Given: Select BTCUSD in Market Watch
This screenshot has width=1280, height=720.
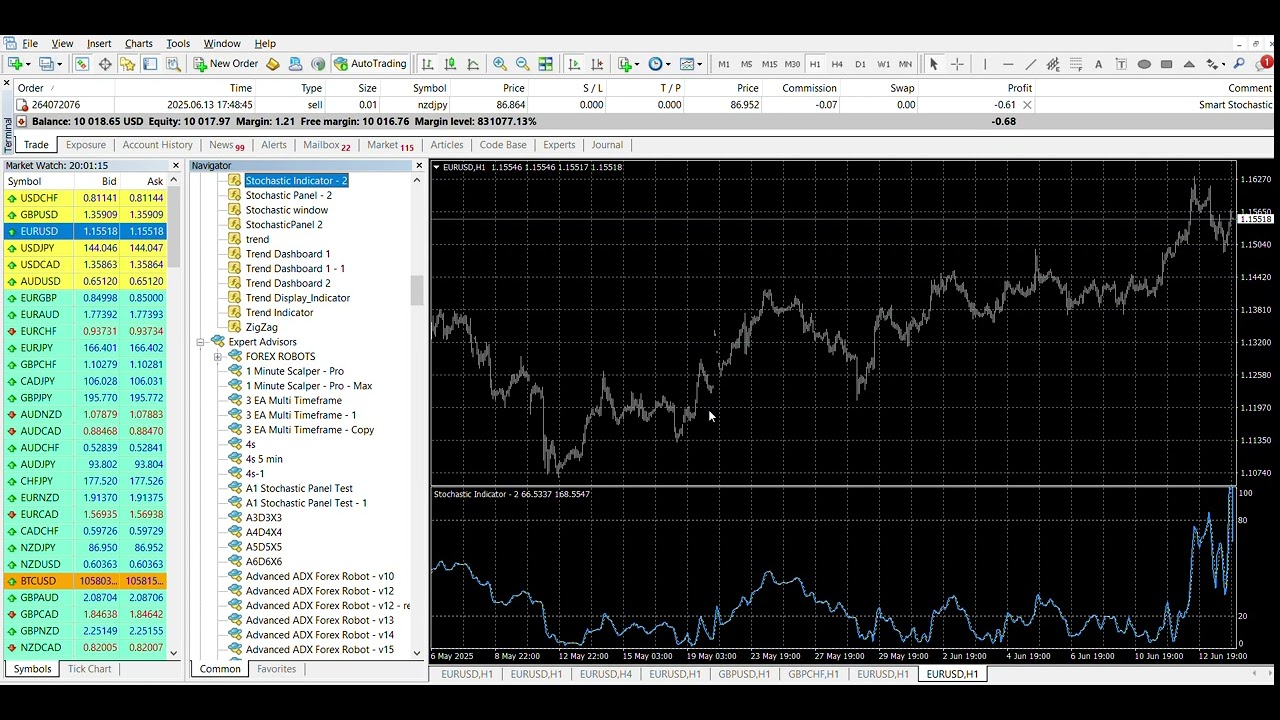Looking at the screenshot, I should (x=38, y=581).
